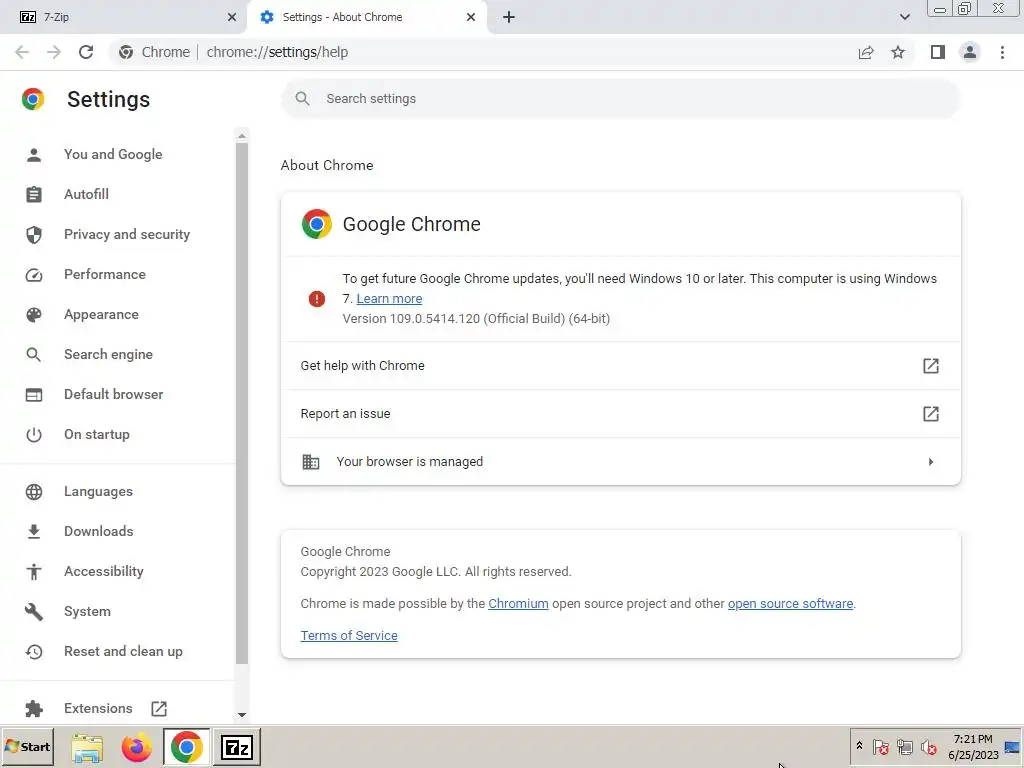This screenshot has height=768, width=1024.
Task: Close the 7-Zip tab
Action: tap(231, 17)
